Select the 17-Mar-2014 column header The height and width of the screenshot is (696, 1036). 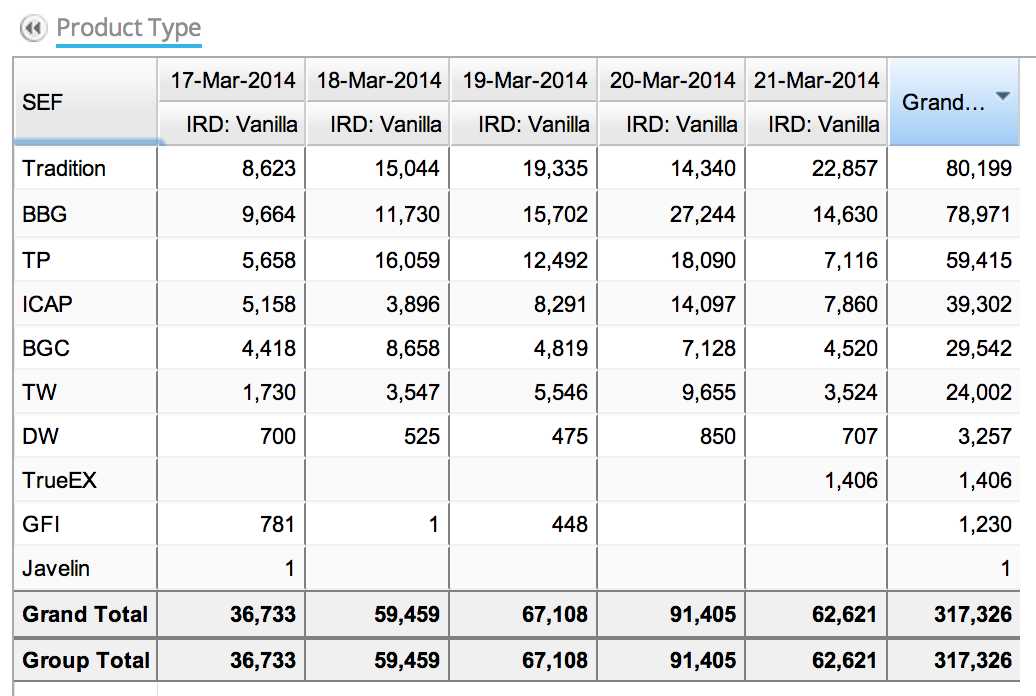(x=233, y=81)
